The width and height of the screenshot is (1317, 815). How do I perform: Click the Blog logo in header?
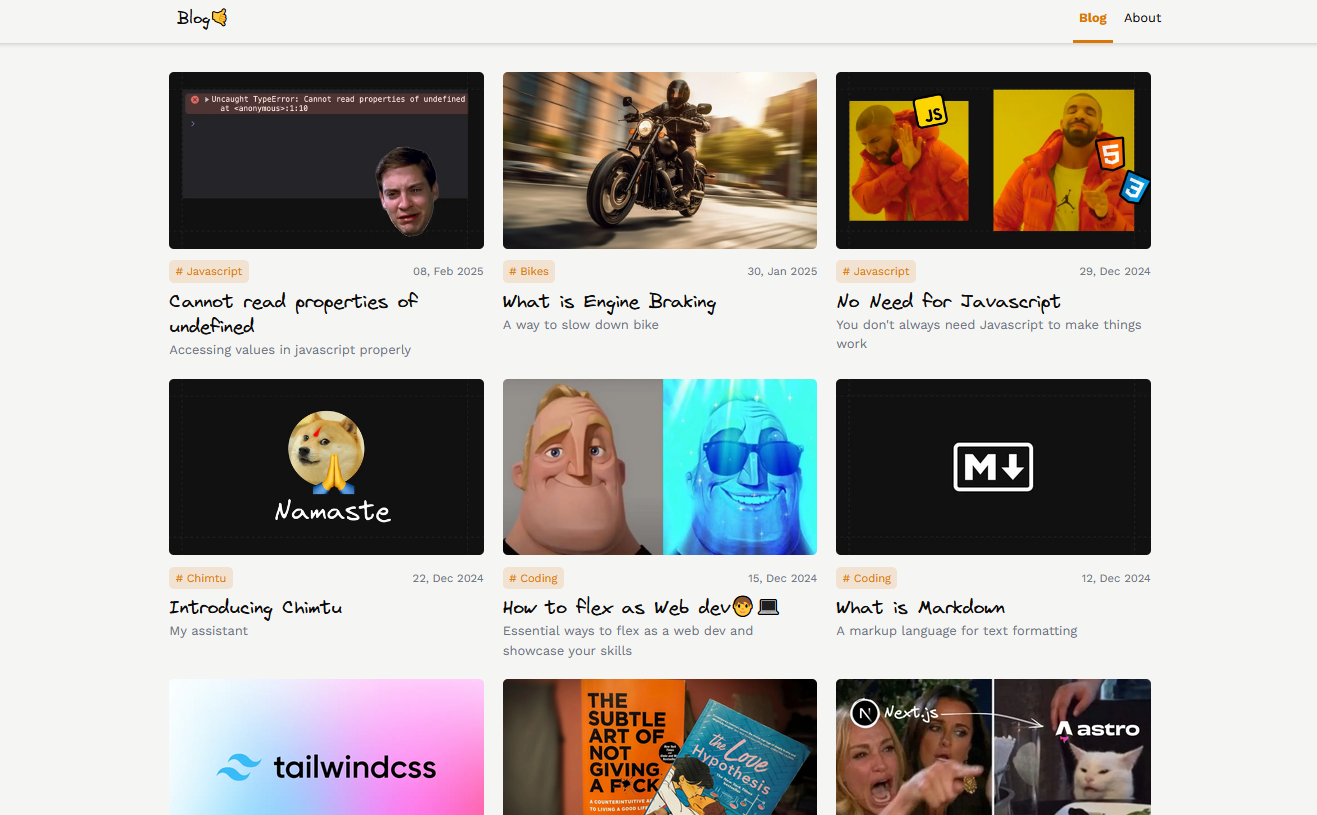tap(201, 18)
